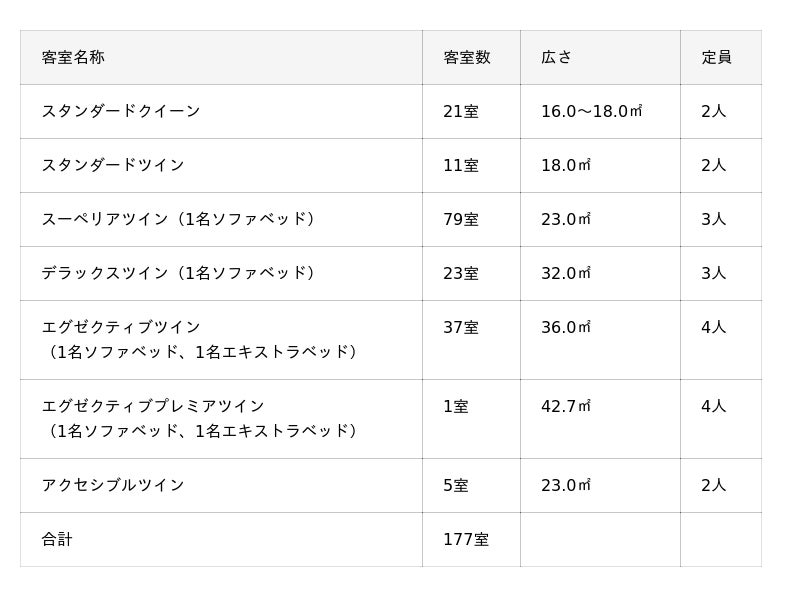
Task: Select the スタンダードツイン room name cell
Action: tap(113, 166)
